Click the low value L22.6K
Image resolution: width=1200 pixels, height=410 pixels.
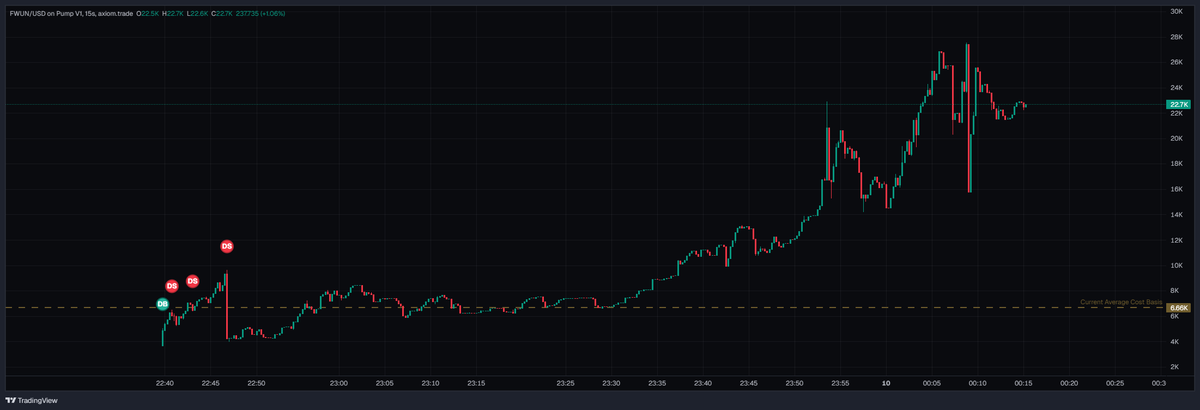197,14
